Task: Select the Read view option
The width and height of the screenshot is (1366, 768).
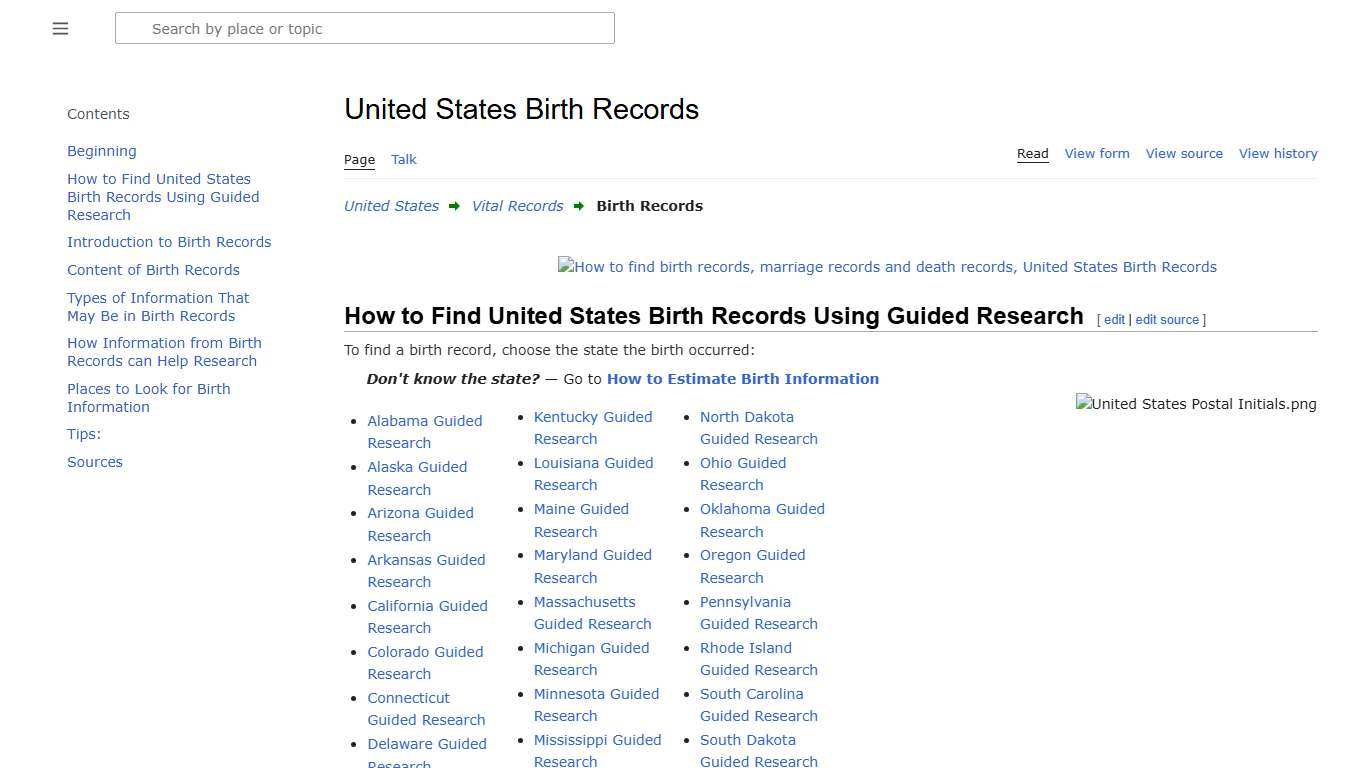Action: 1032,153
